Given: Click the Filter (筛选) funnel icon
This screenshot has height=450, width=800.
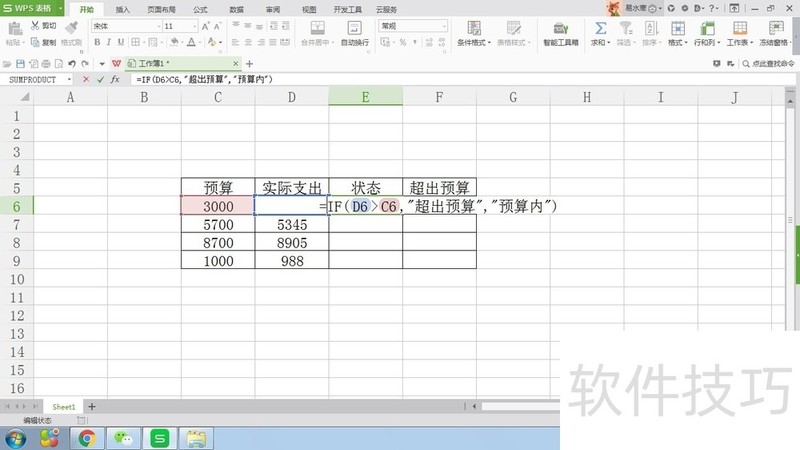Looking at the screenshot, I should 625,28.
